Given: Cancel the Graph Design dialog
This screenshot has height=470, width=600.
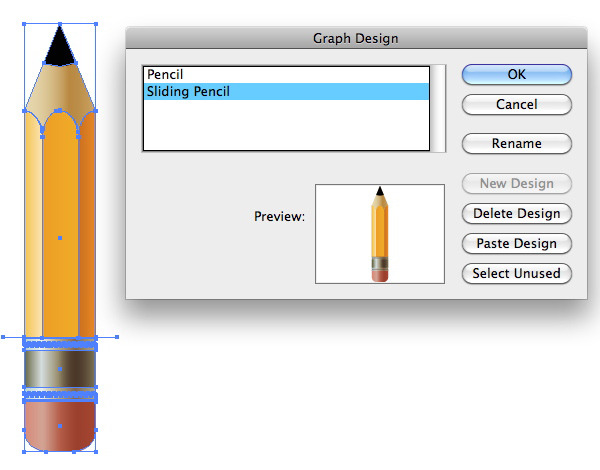Looking at the screenshot, I should (517, 104).
